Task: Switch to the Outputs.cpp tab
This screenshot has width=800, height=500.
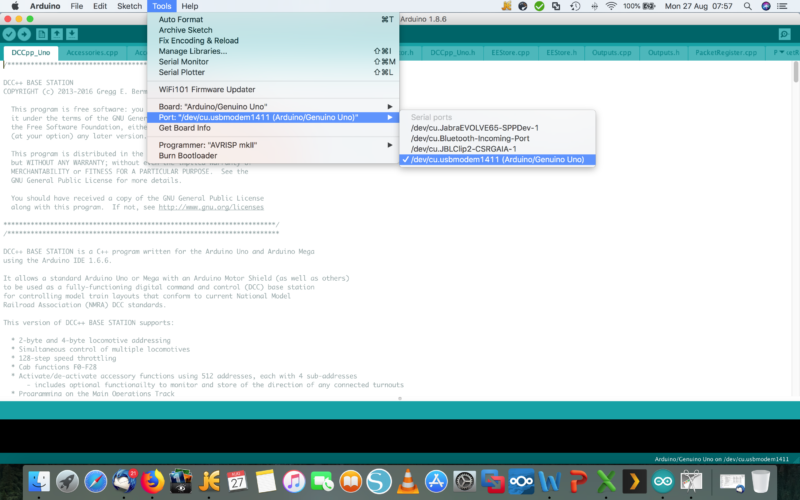Action: (611, 53)
